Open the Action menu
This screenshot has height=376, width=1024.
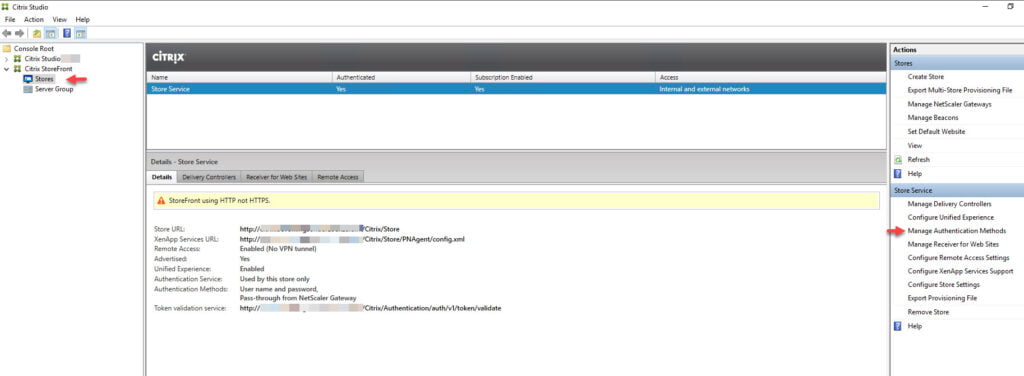[x=34, y=20]
